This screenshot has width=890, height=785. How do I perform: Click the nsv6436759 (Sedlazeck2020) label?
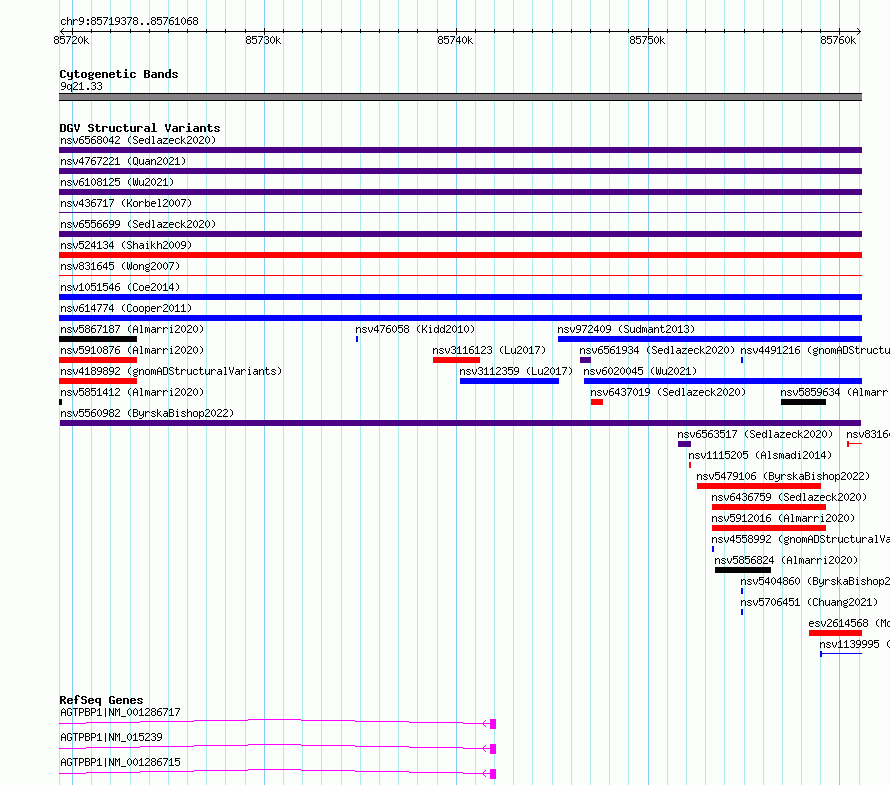[789, 497]
